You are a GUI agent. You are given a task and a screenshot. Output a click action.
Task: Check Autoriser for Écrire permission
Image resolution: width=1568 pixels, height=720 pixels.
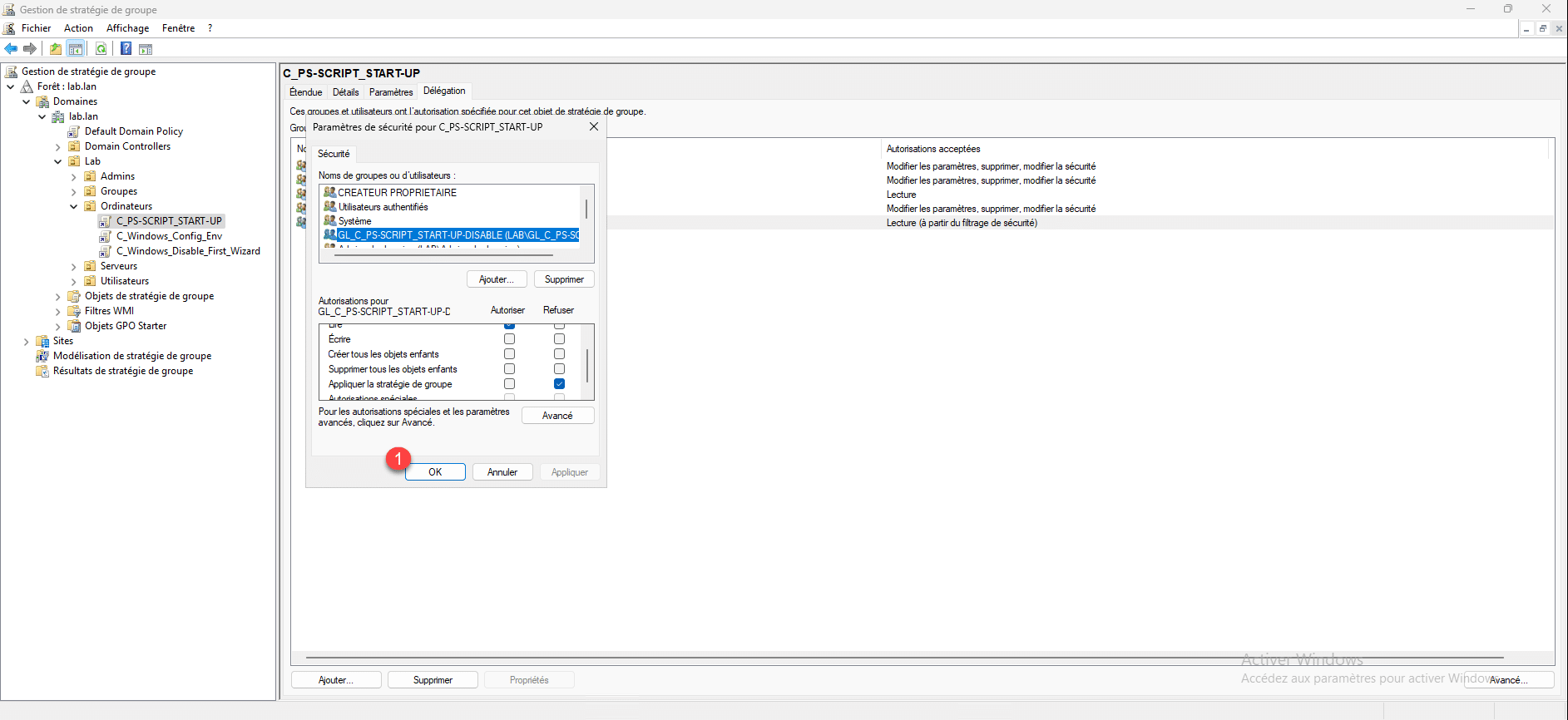pyautogui.click(x=509, y=339)
